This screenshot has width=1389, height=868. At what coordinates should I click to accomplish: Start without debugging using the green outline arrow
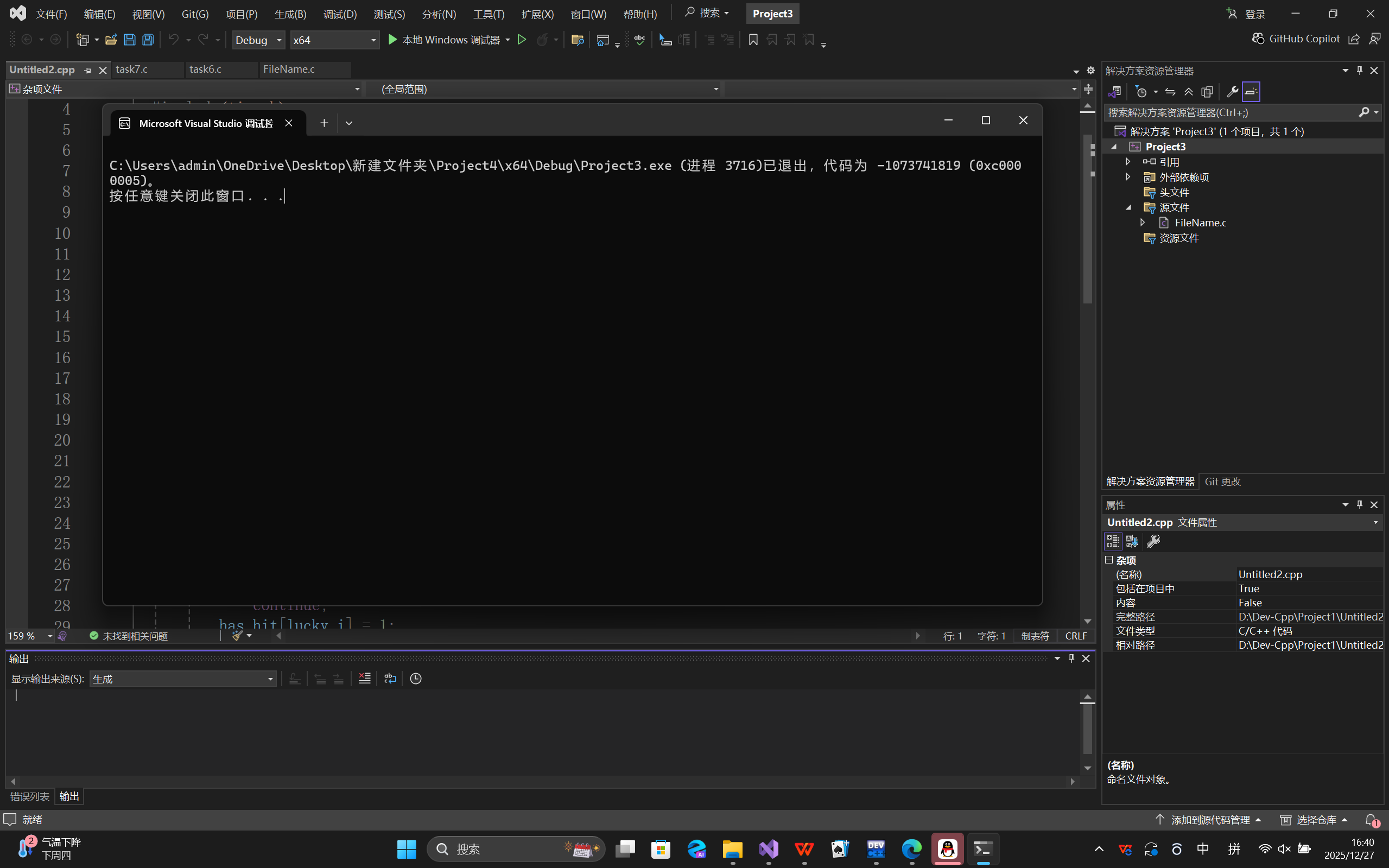pos(522,40)
